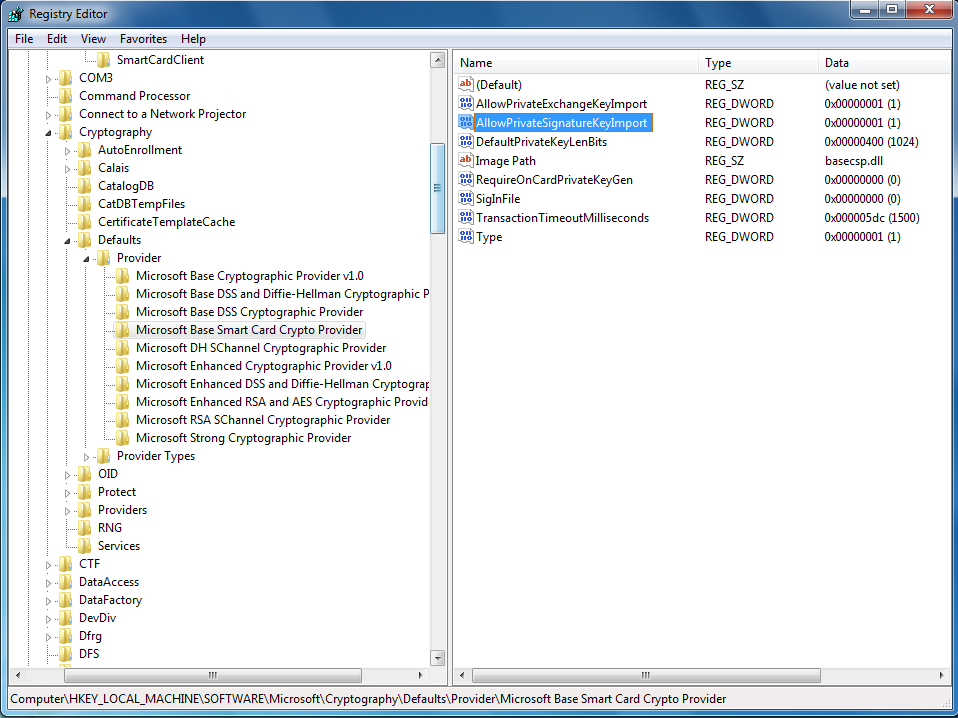Select Microsoft Enhanced Cryptographic Provider v1.0 key
This screenshot has height=718, width=958.
[x=263, y=366]
